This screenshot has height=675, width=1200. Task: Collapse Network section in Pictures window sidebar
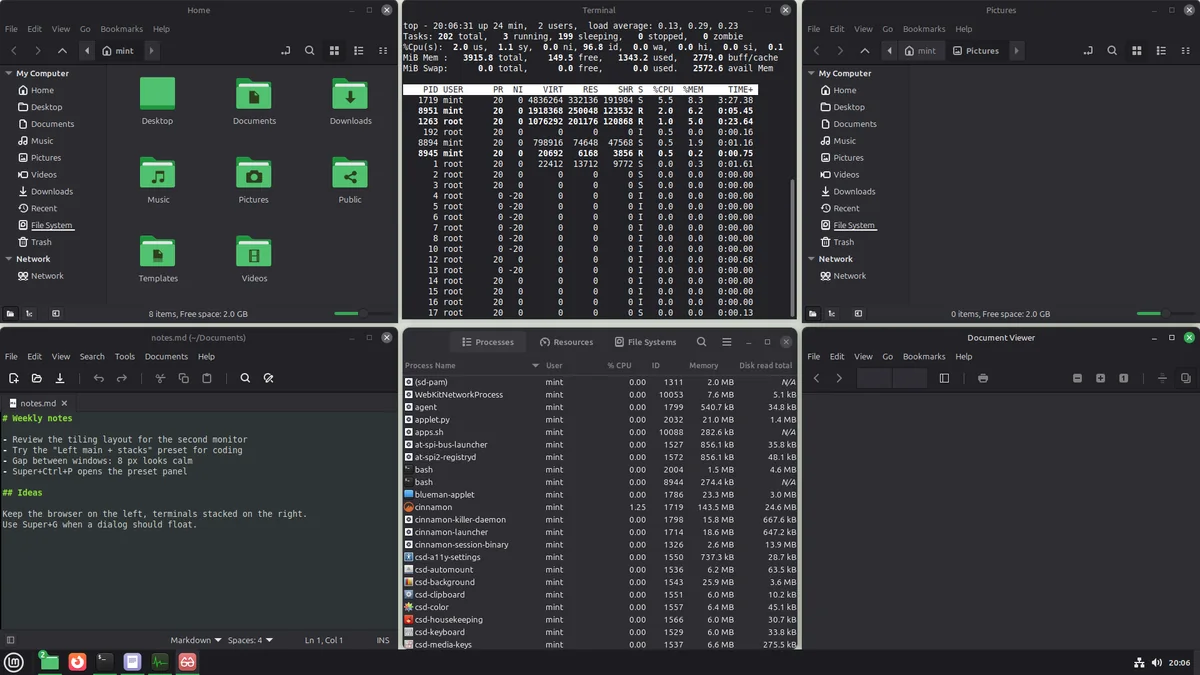812,259
